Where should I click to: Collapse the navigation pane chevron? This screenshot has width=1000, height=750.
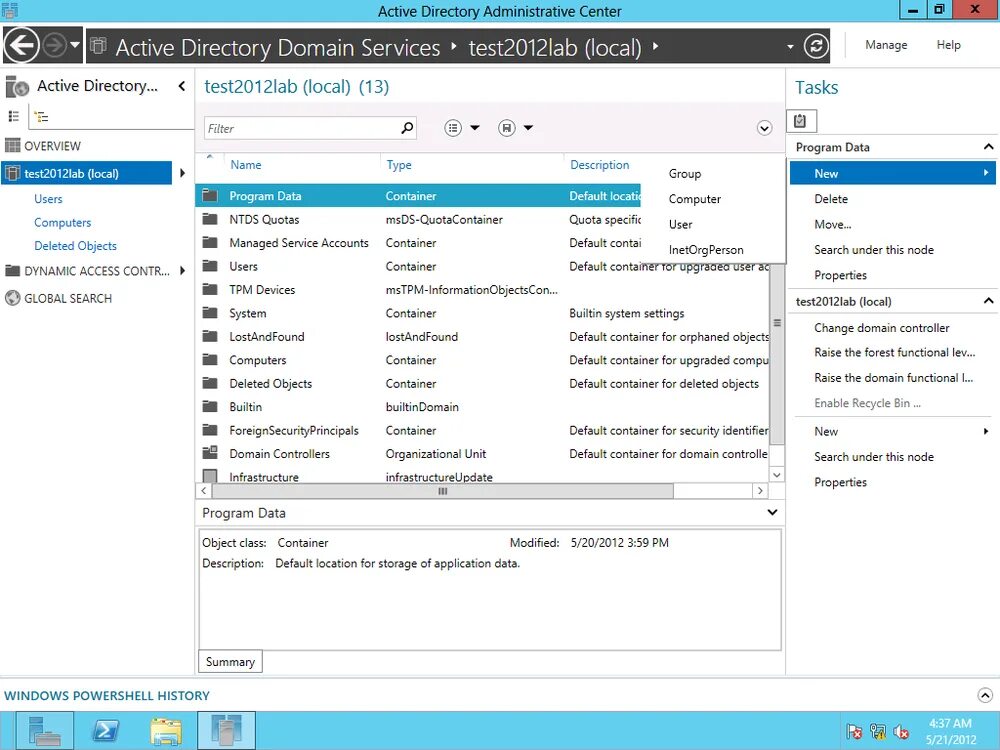point(182,85)
